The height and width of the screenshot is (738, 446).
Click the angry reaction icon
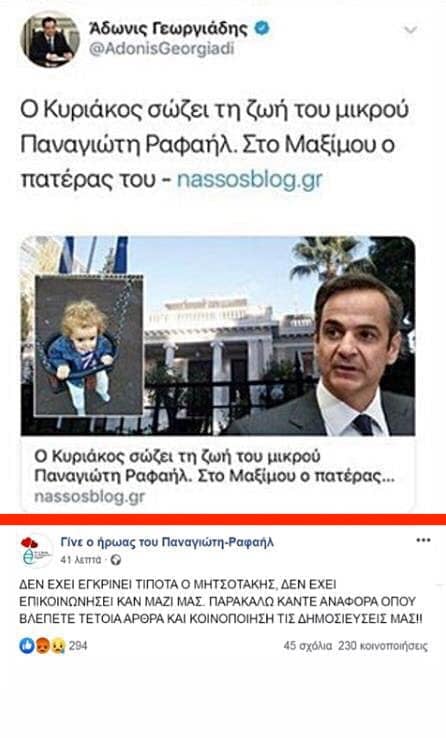(x=43, y=646)
